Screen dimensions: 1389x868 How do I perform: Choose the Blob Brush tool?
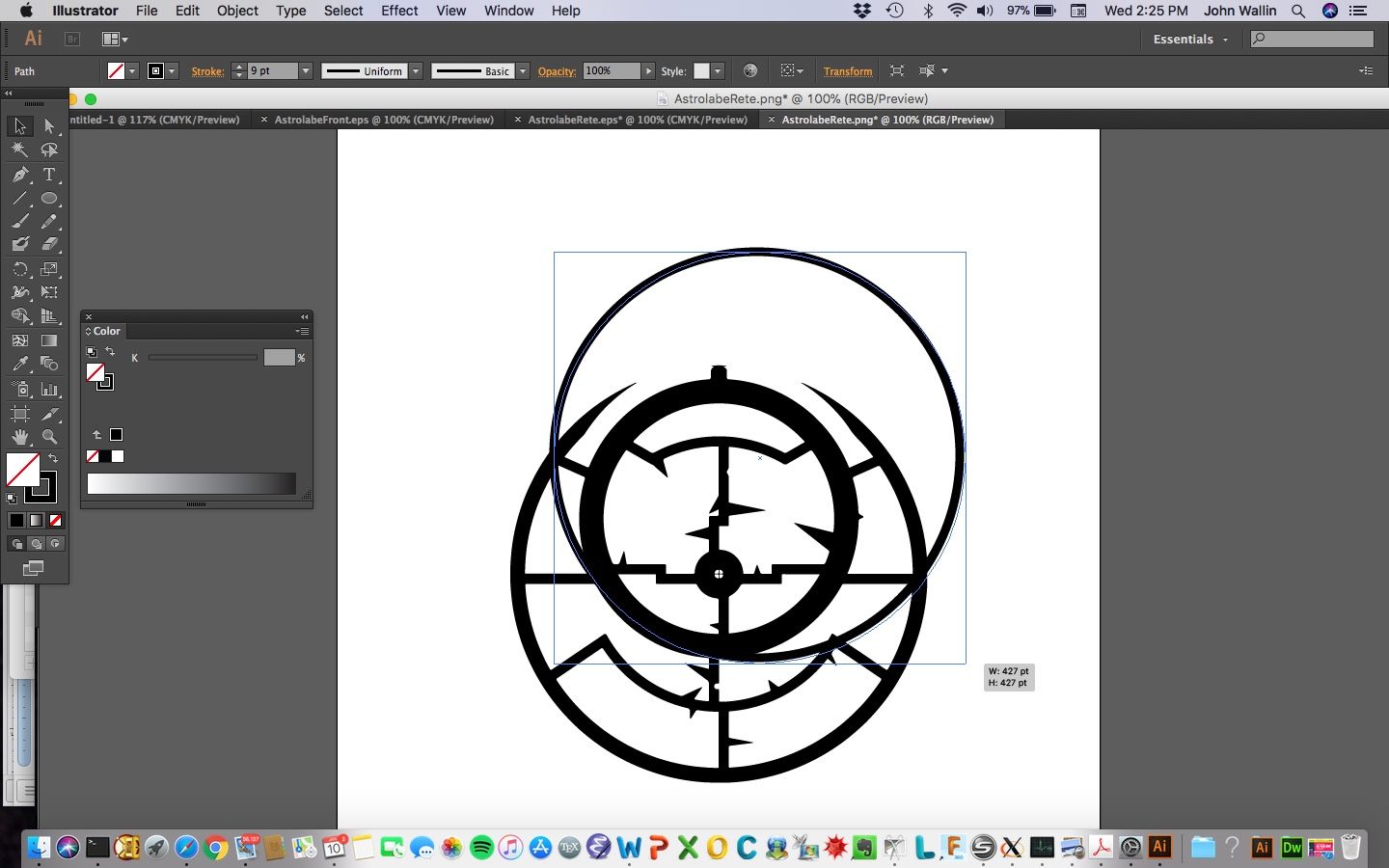20,244
